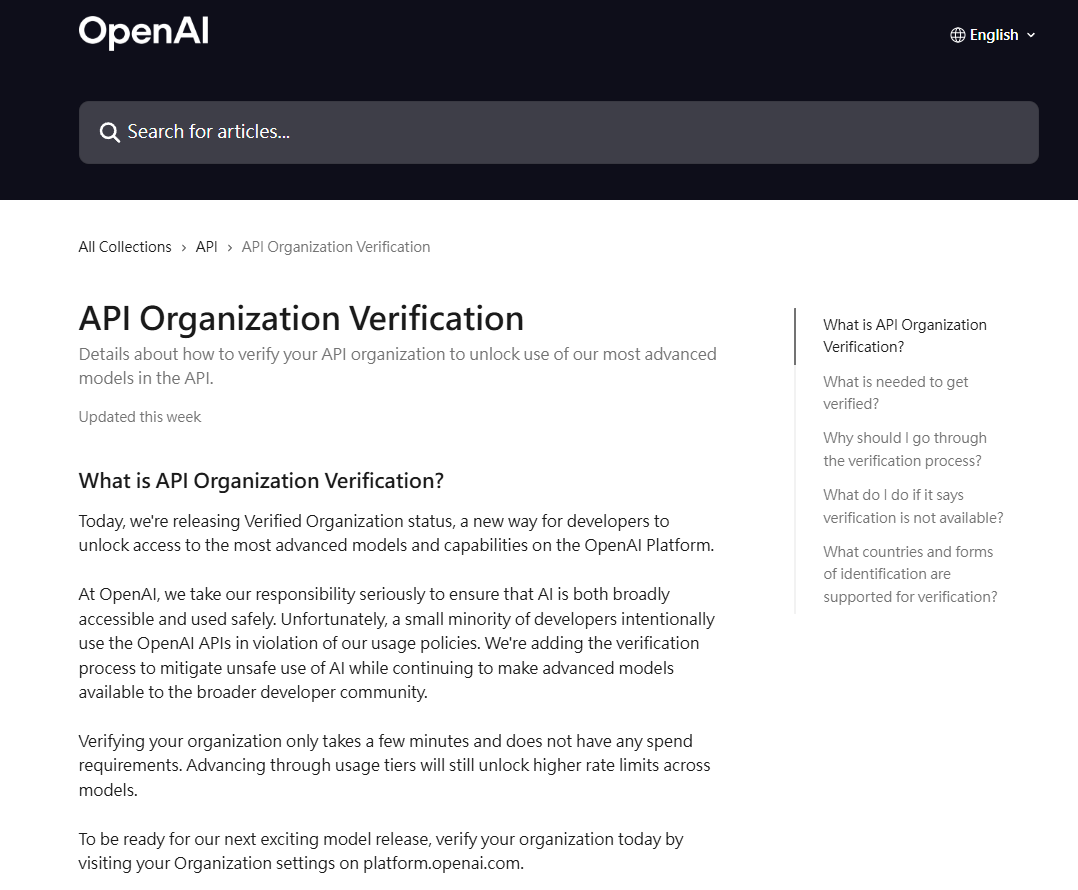1078x890 pixels.
Task: Focus the Search for articles field
Action: pyautogui.click(x=560, y=132)
